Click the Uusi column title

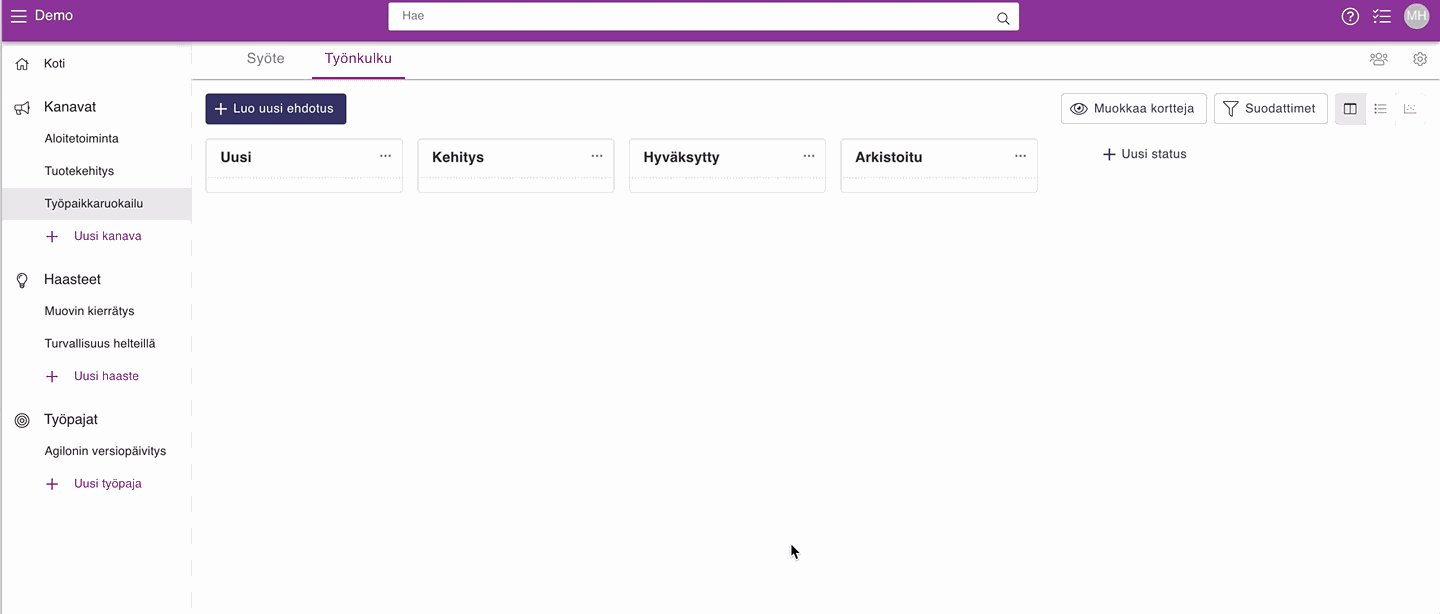(x=236, y=157)
